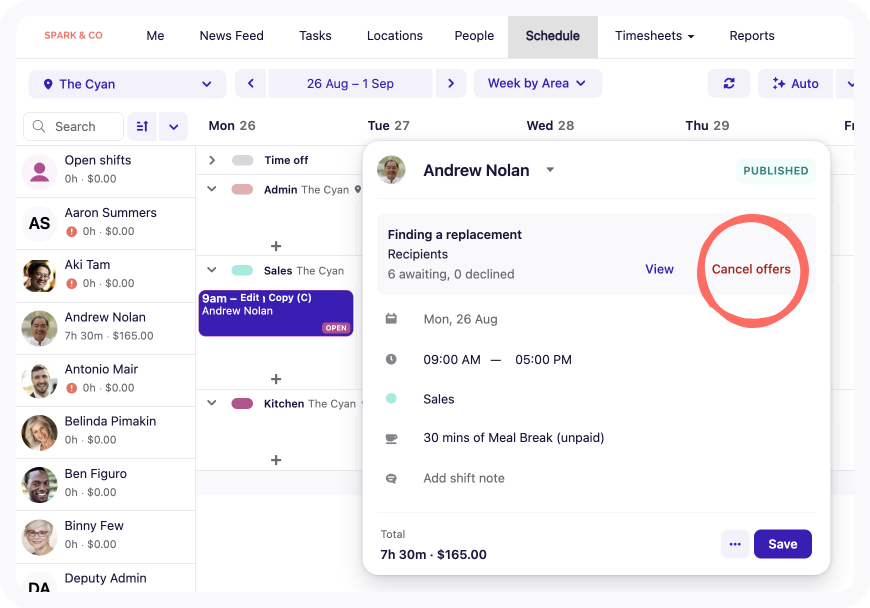Click the Search employees field
The width and height of the screenshot is (870, 608).
[73, 126]
